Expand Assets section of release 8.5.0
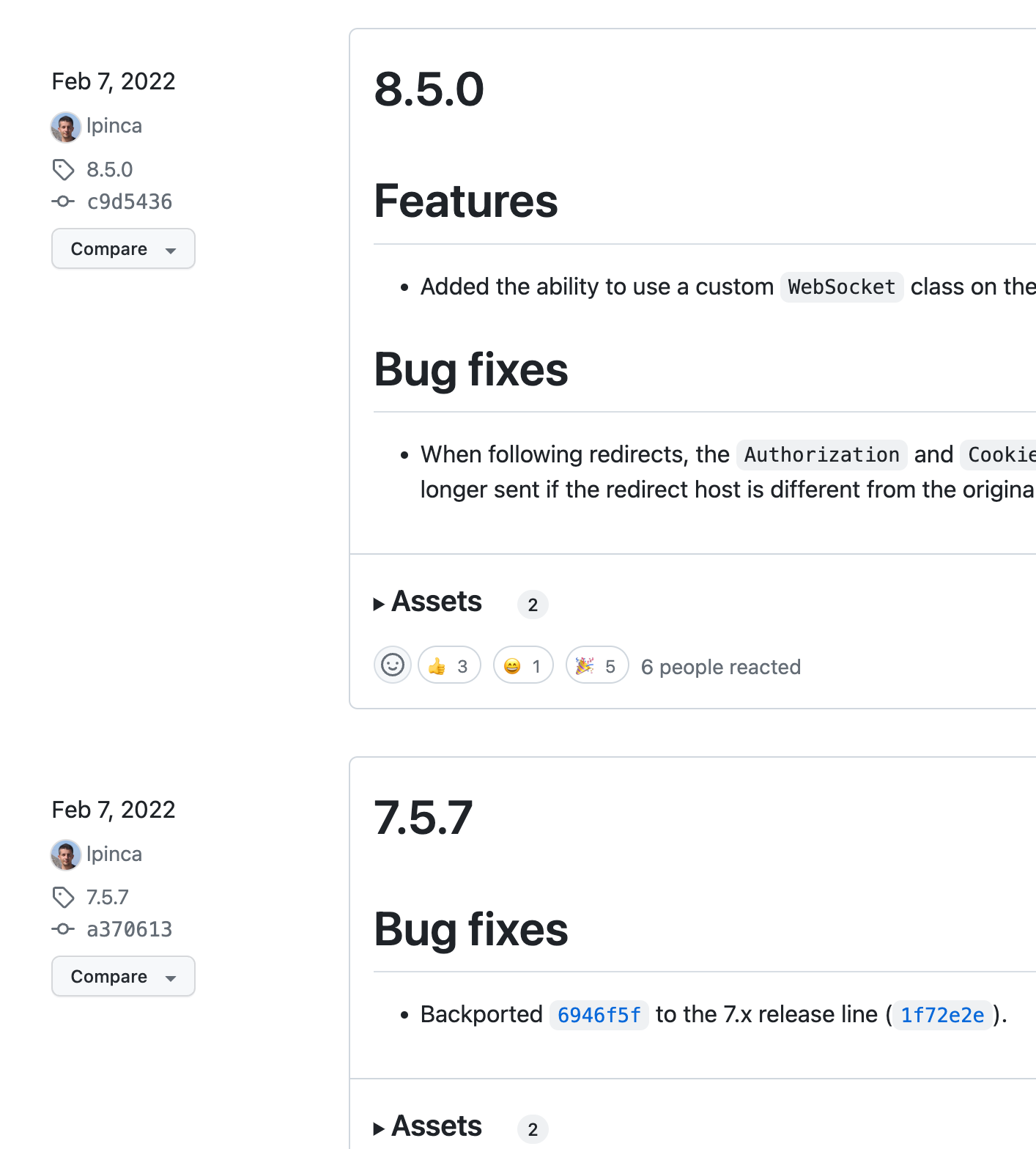Image resolution: width=1036 pixels, height=1149 pixels. click(x=428, y=602)
